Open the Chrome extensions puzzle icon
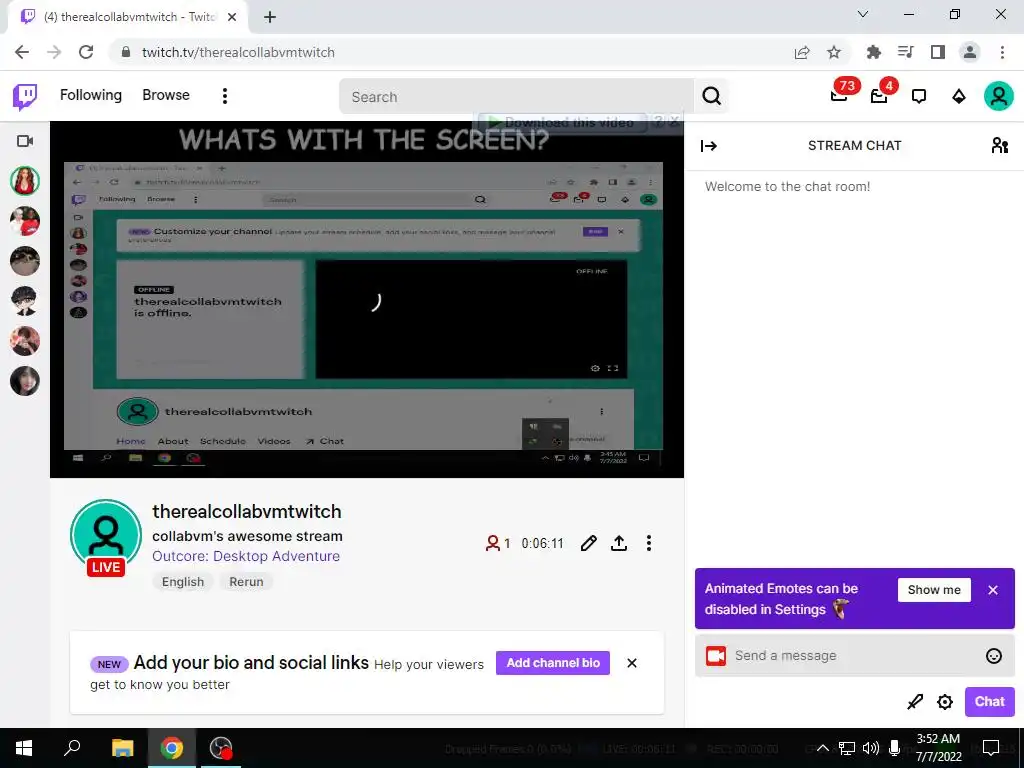This screenshot has height=768, width=1024. click(873, 52)
